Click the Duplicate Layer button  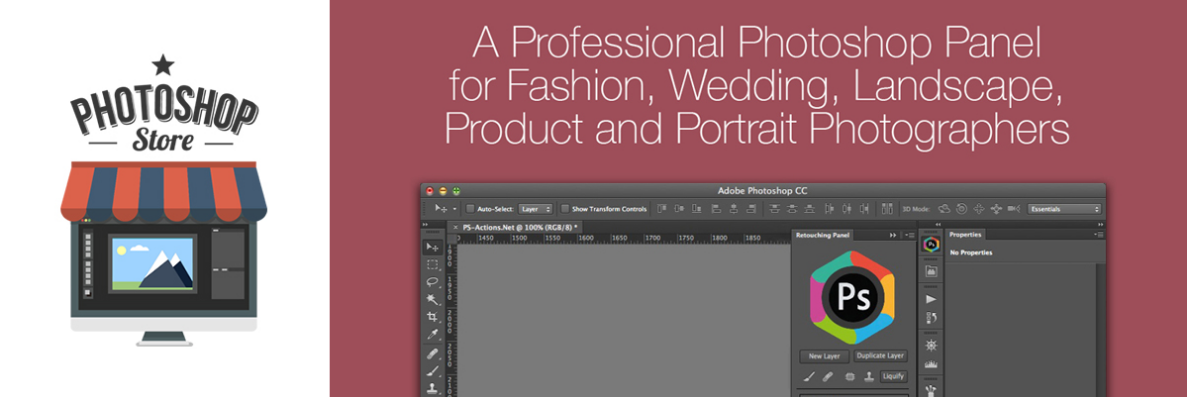point(880,355)
